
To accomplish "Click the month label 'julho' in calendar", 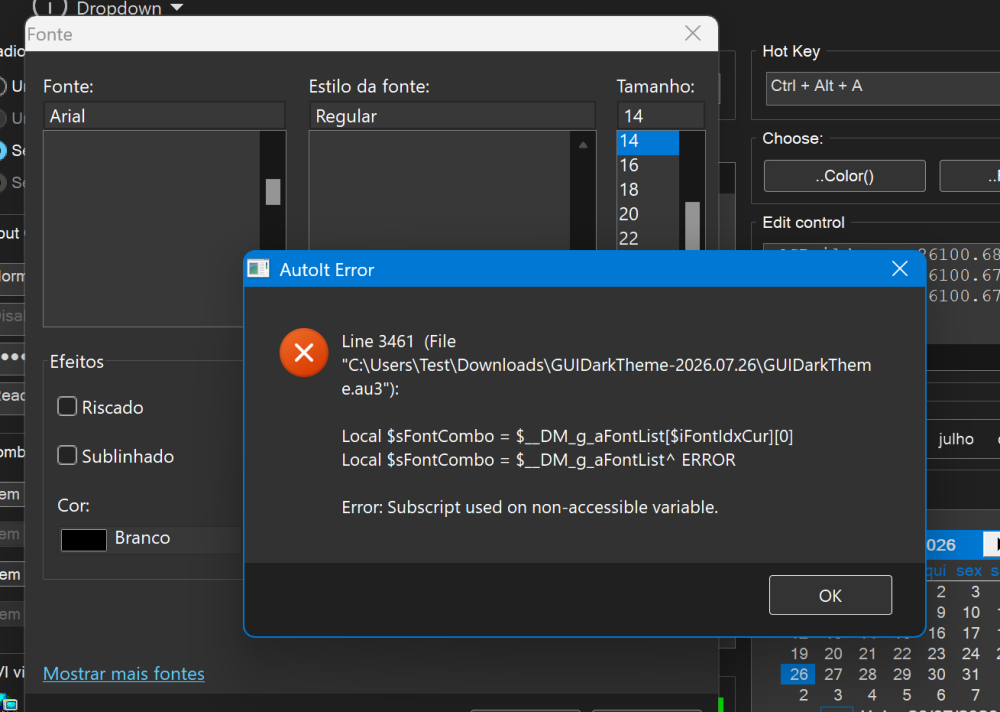I will coord(955,439).
